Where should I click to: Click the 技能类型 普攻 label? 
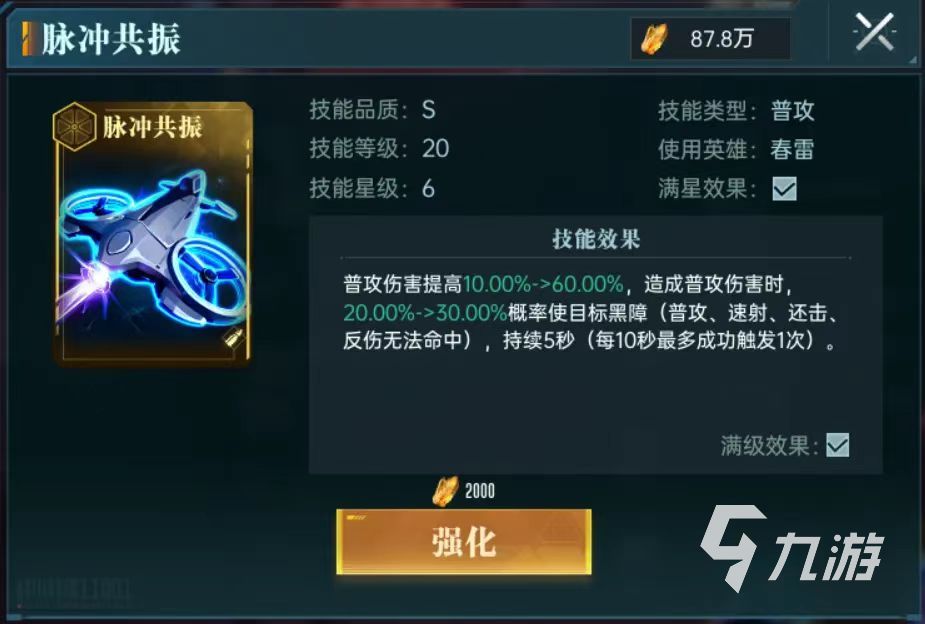[792, 110]
